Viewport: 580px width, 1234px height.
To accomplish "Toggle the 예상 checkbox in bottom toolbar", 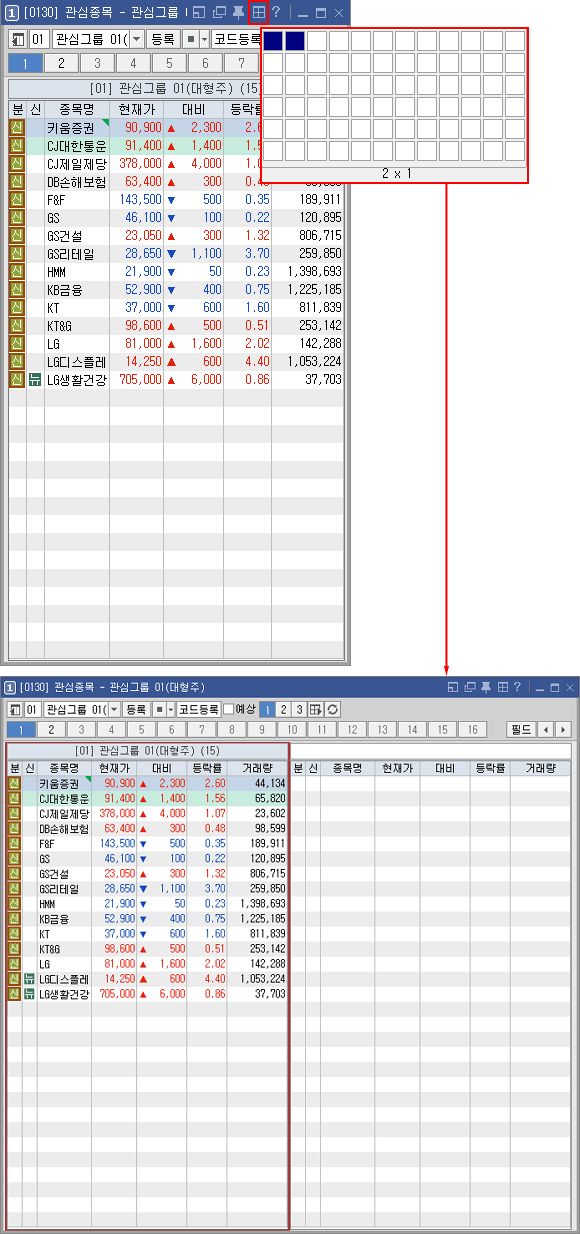I will tap(229, 709).
